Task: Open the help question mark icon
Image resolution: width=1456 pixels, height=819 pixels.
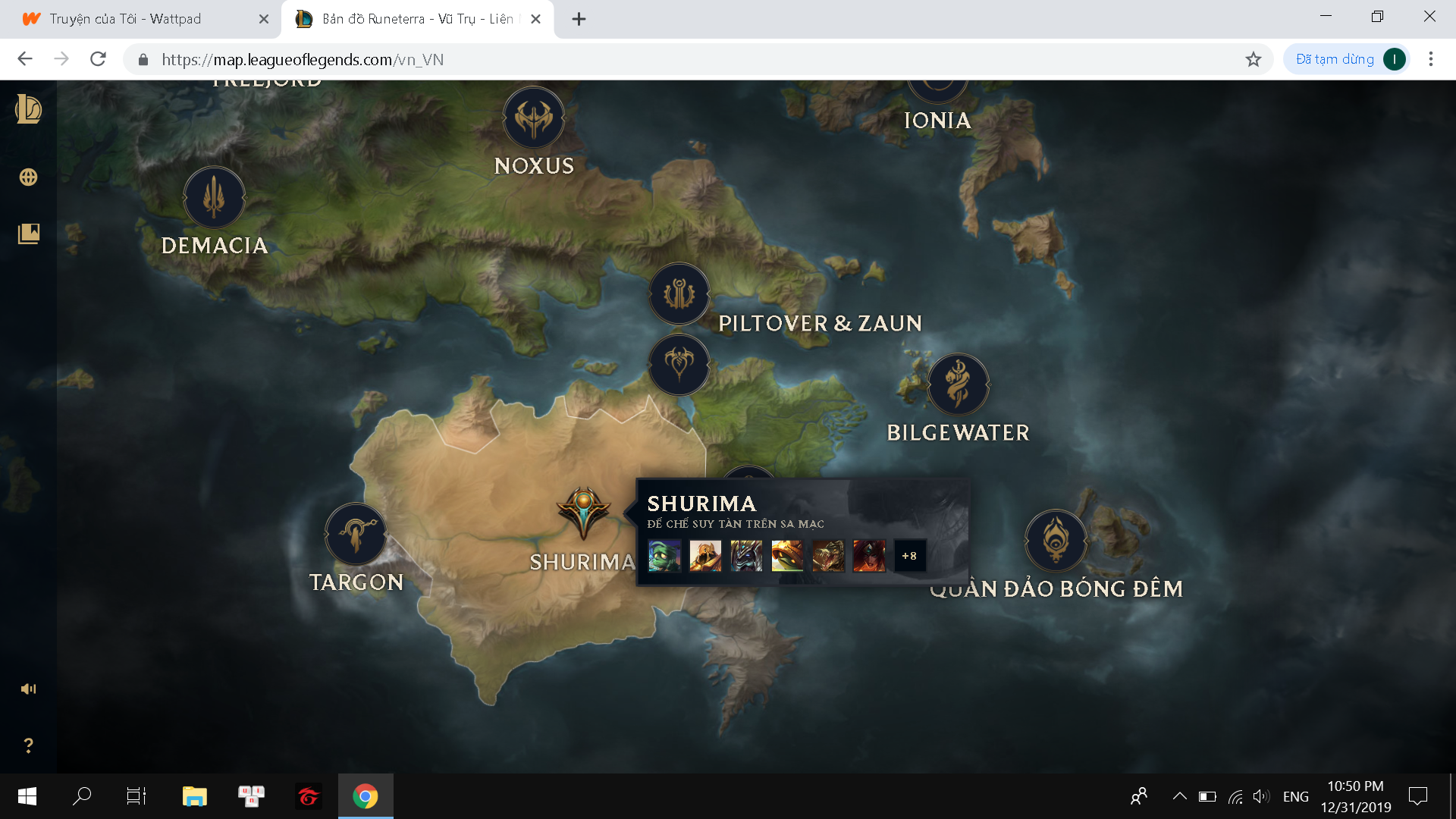Action: (x=28, y=745)
